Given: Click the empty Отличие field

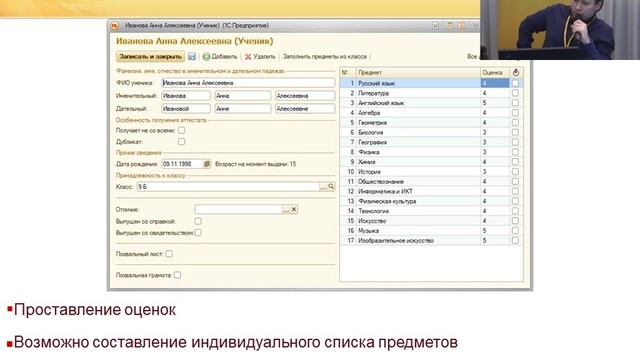Looking at the screenshot, I should point(238,209).
